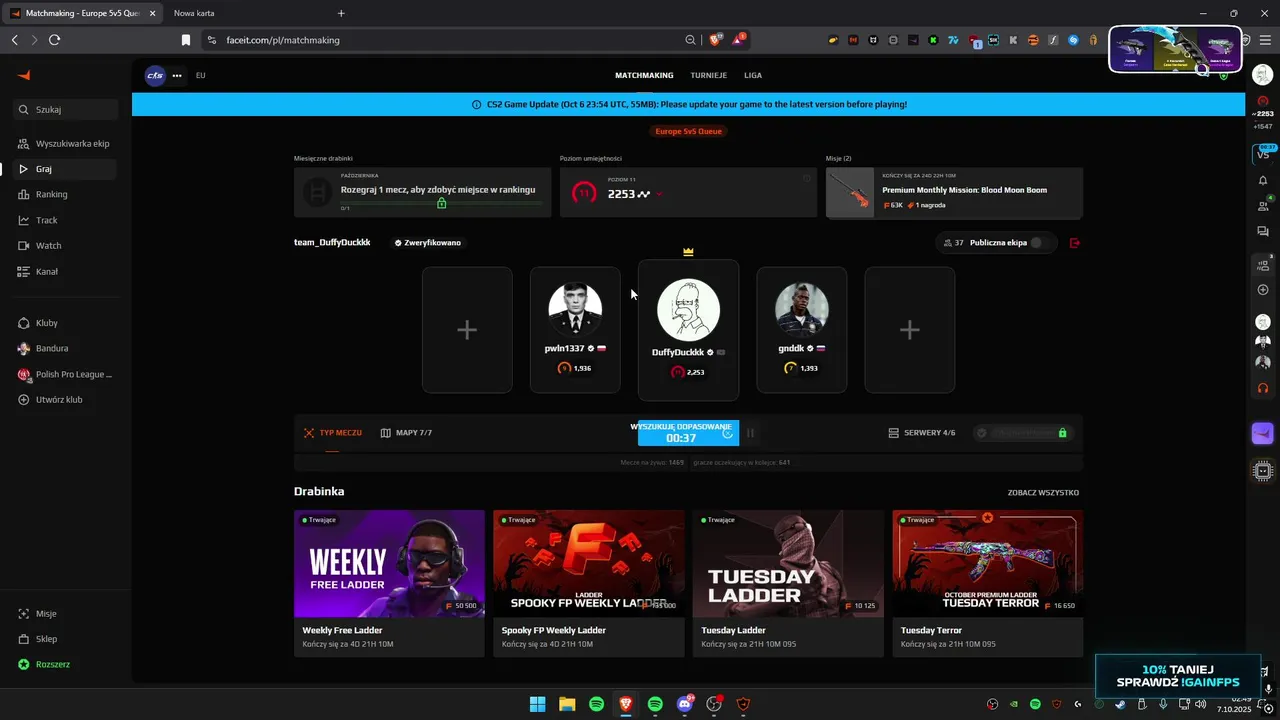Open the FACEIT logo home link

tap(25, 75)
